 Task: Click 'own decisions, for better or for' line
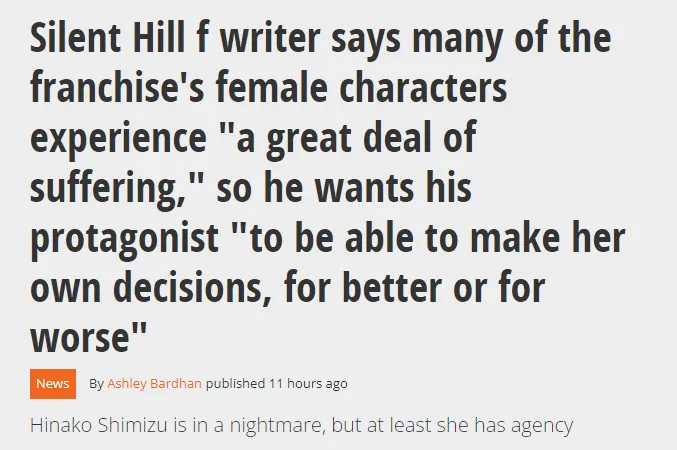pos(288,288)
